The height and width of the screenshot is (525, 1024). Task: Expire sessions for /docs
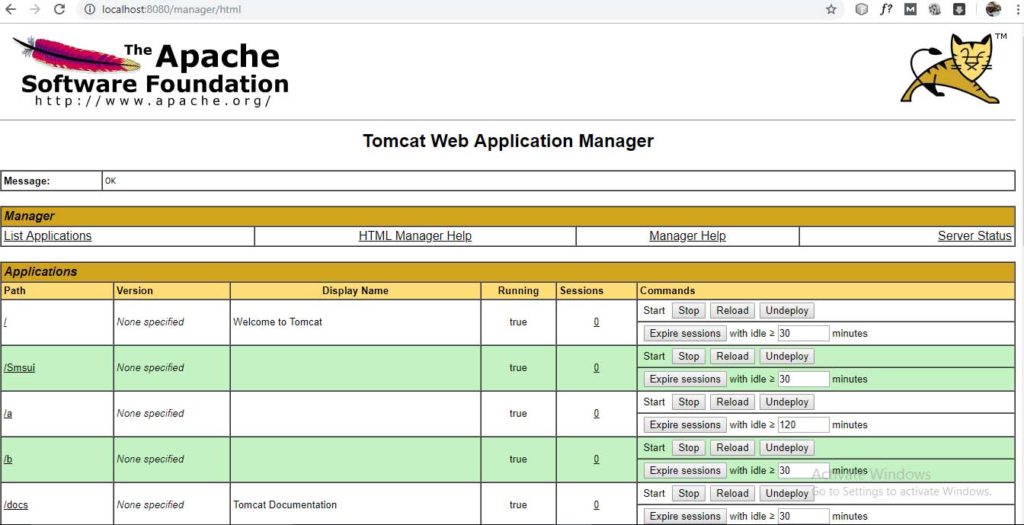click(685, 516)
